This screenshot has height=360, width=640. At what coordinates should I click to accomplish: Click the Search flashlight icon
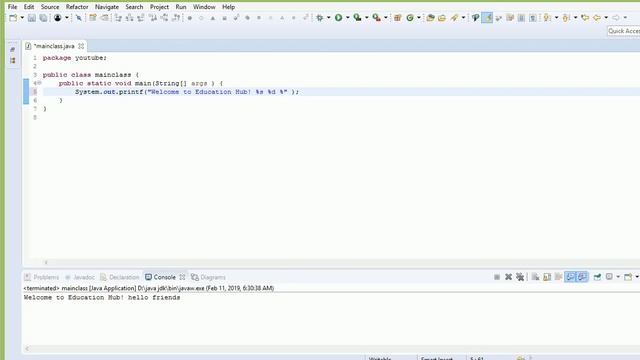point(454,18)
